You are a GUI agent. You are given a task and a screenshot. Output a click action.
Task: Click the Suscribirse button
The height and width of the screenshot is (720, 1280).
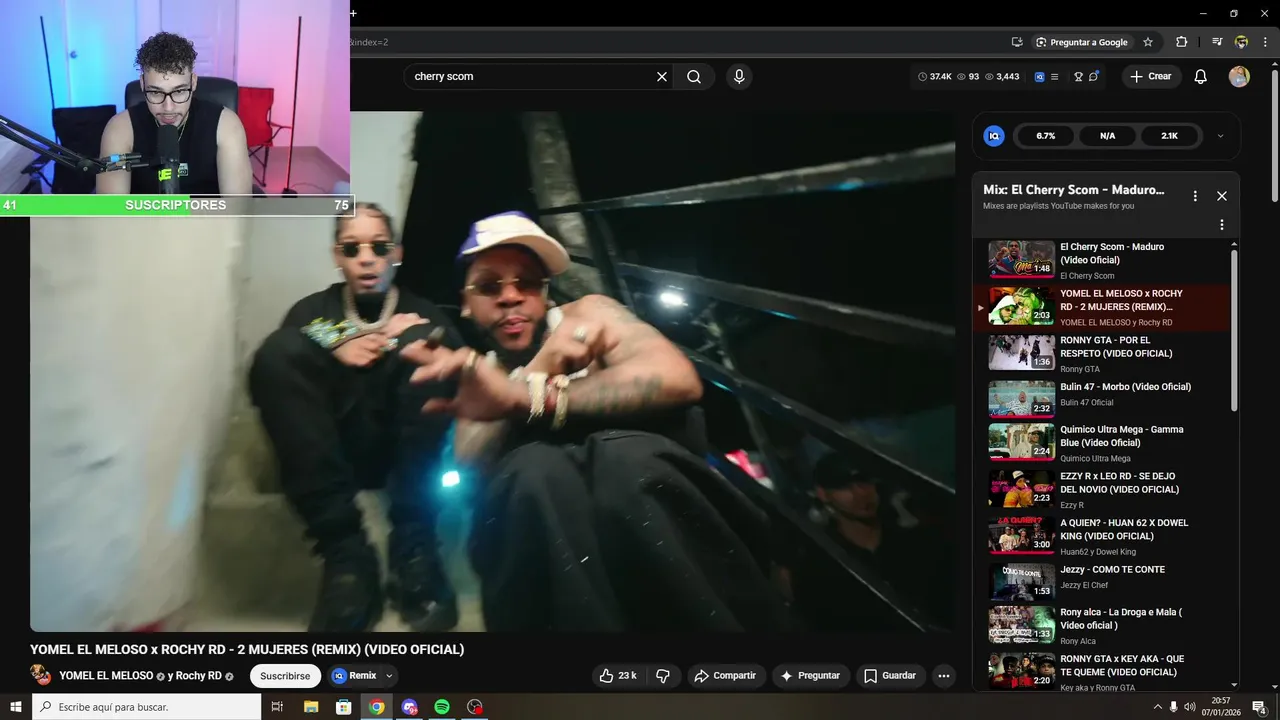285,676
